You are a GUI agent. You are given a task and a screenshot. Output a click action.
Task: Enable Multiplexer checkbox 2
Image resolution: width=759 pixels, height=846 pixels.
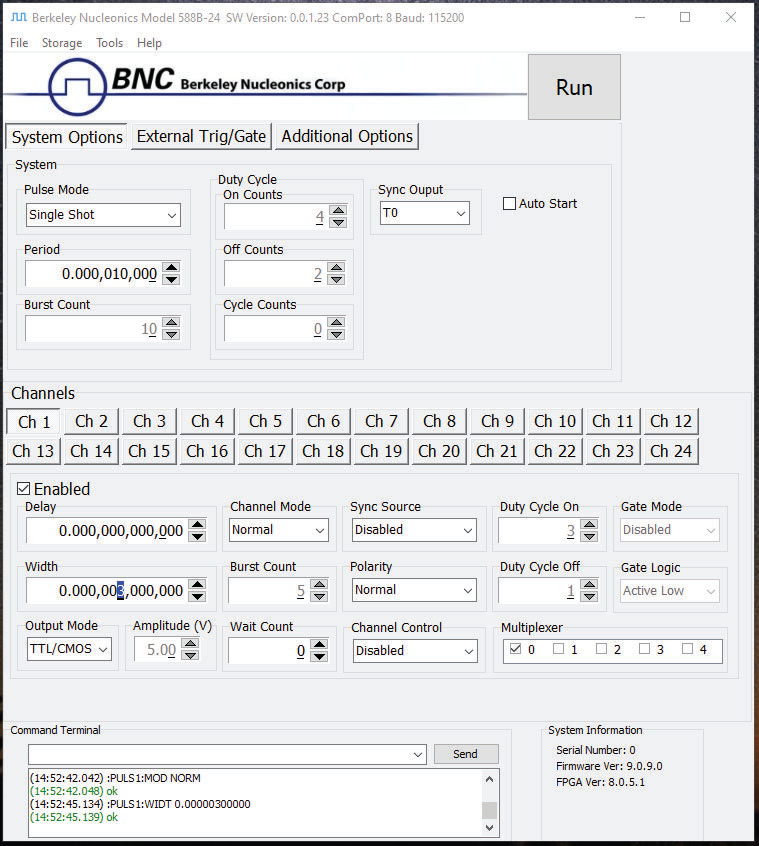click(x=601, y=649)
